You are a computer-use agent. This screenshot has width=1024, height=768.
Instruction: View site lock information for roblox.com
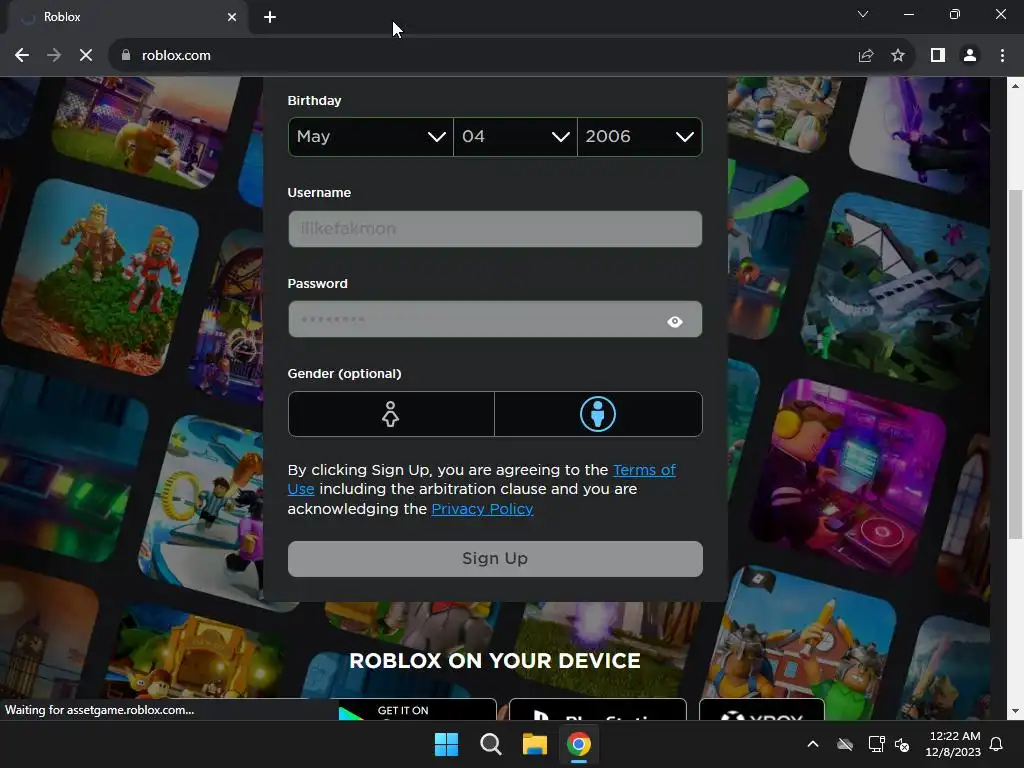click(x=126, y=56)
